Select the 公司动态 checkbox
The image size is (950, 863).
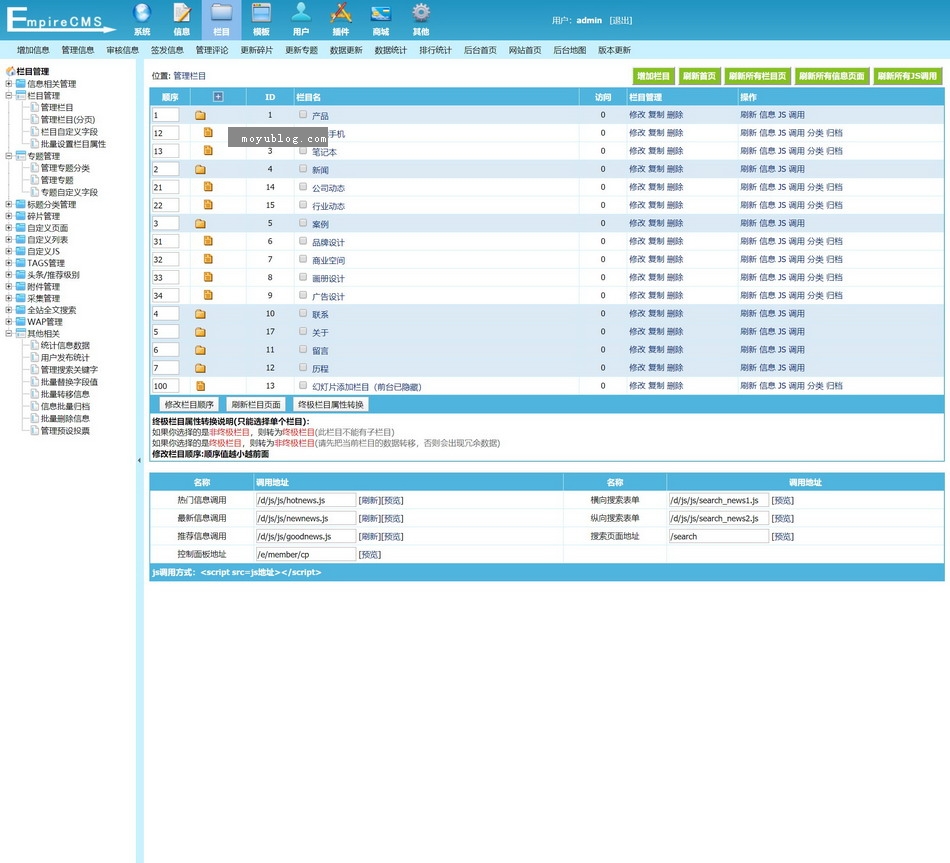tap(303, 187)
